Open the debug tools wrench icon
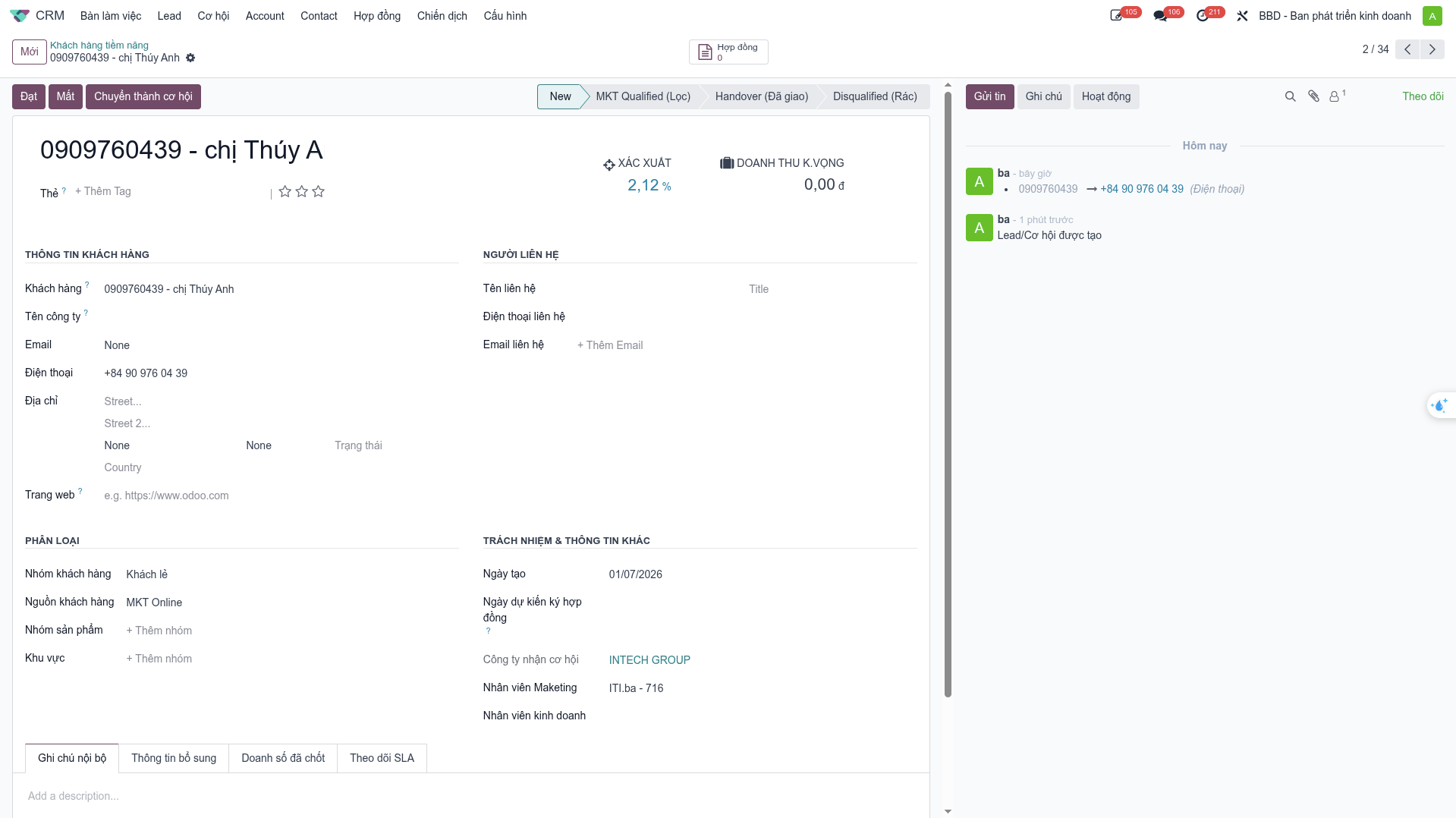Screen dimensions: 1456x818 point(1242,15)
